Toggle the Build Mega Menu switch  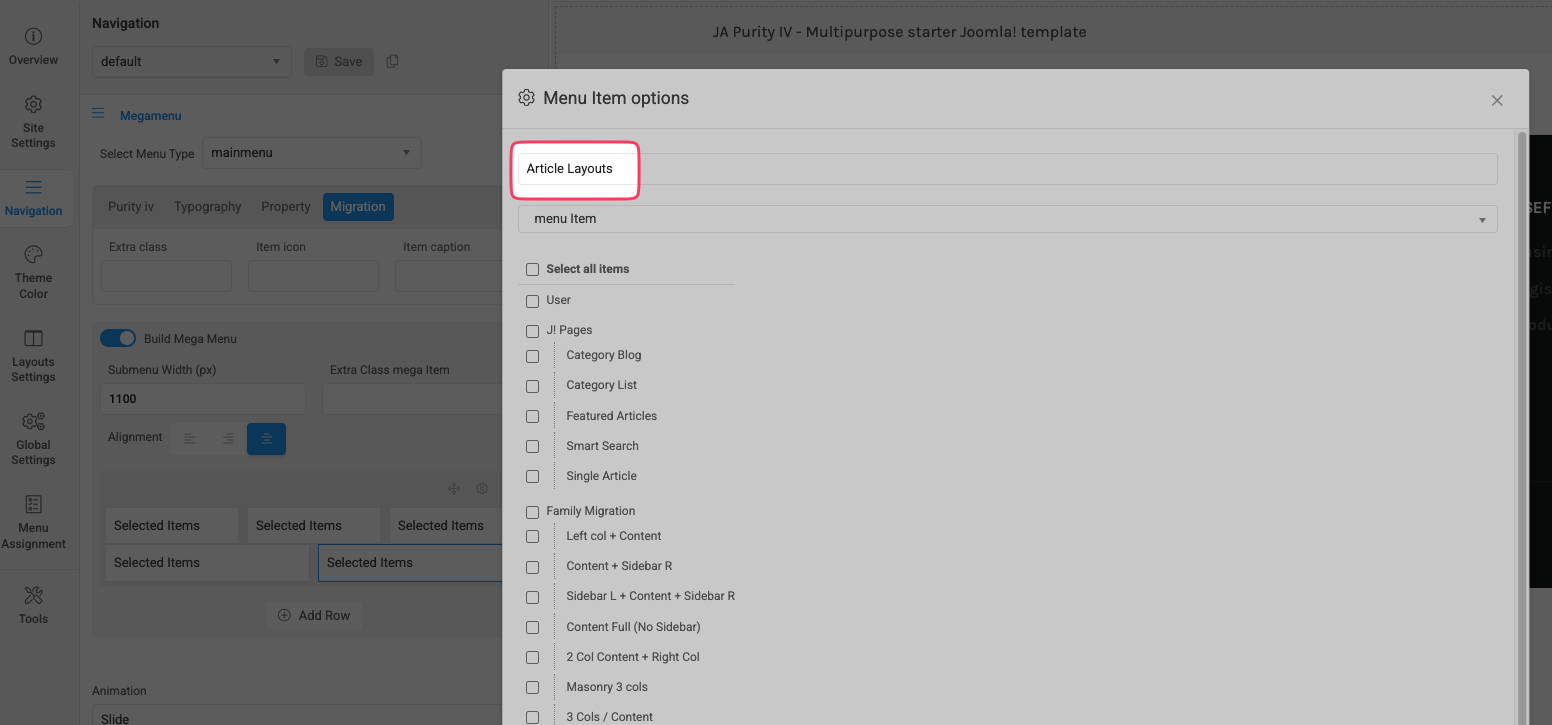(118, 339)
